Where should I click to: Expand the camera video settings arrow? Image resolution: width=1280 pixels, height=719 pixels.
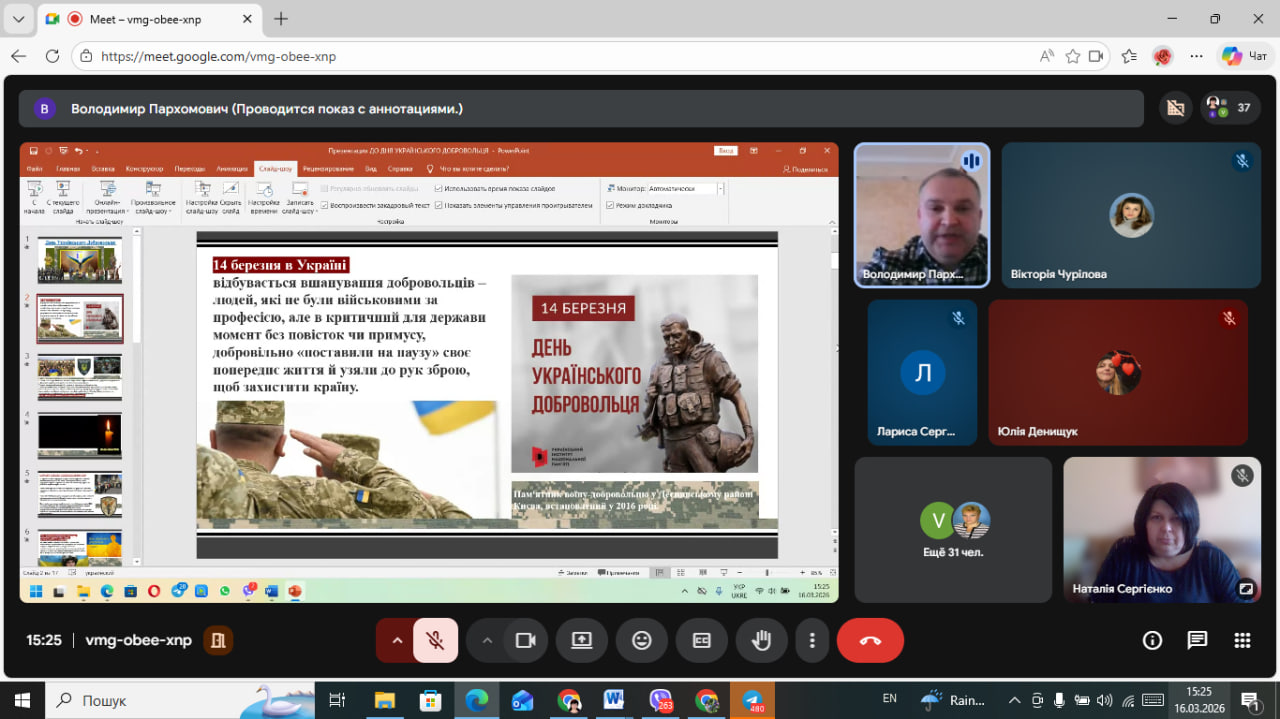[x=487, y=641]
